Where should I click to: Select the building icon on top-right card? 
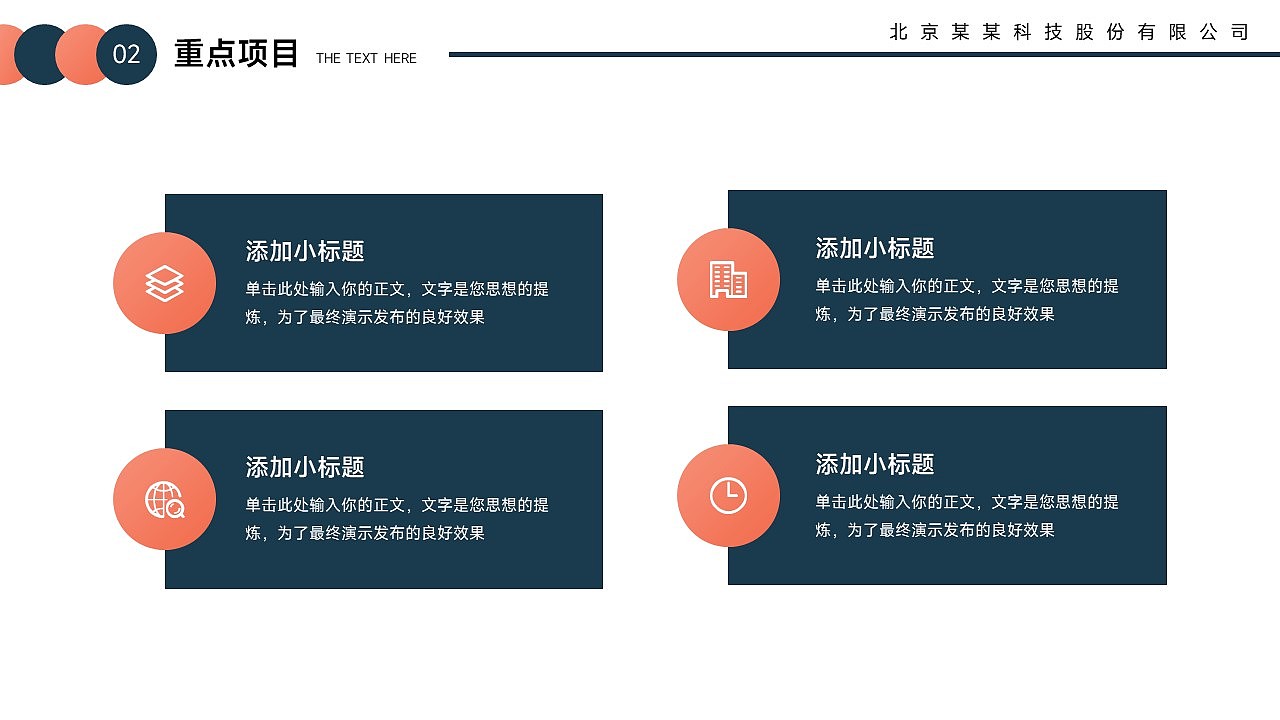[729, 280]
